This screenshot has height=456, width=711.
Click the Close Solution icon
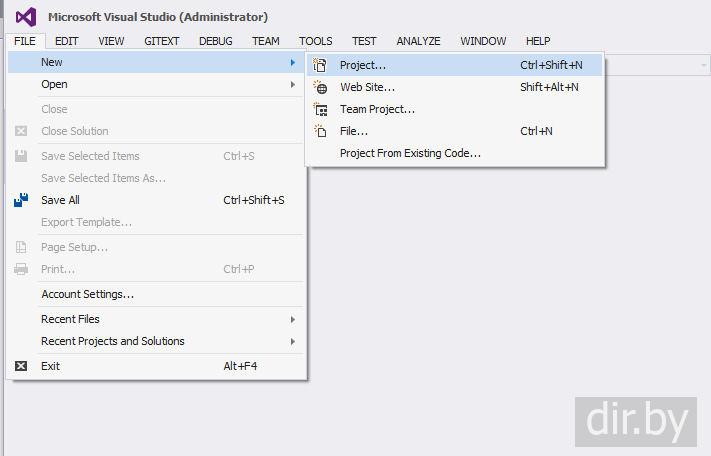(x=21, y=131)
